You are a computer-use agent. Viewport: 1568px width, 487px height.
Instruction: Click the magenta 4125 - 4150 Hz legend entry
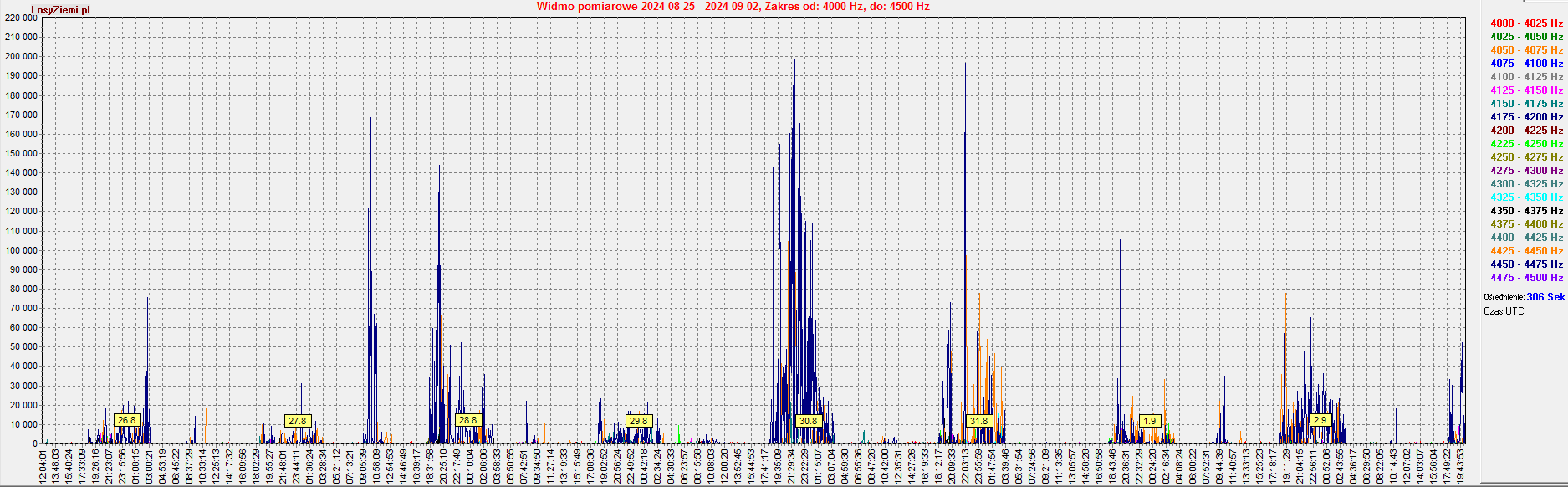click(x=1526, y=90)
